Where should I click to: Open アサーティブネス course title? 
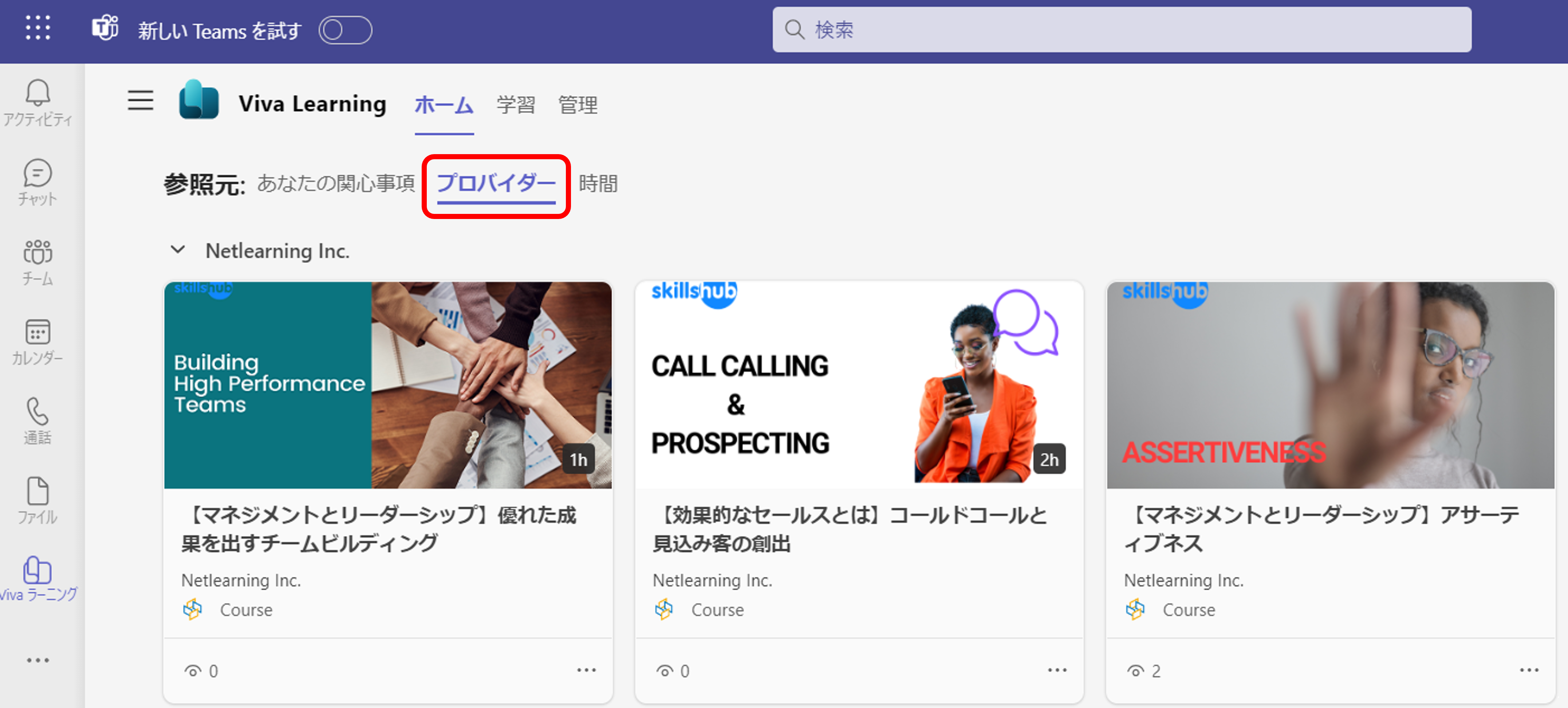coord(1321,529)
